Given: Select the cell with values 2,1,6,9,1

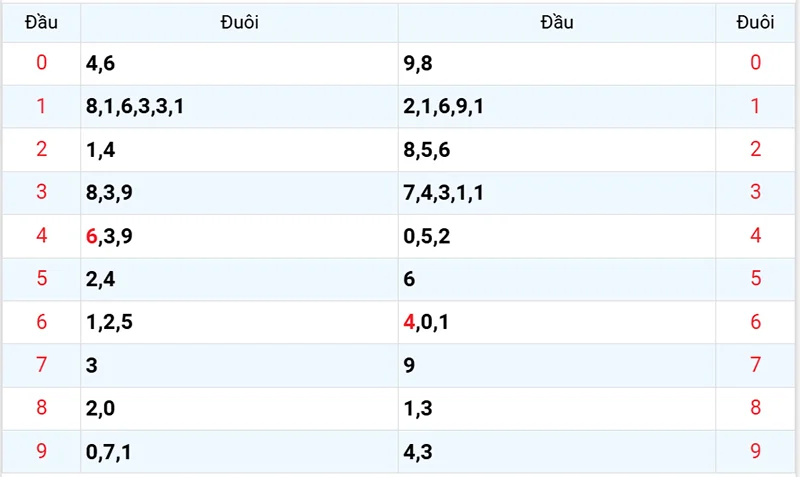Looking at the screenshot, I should [444, 107].
